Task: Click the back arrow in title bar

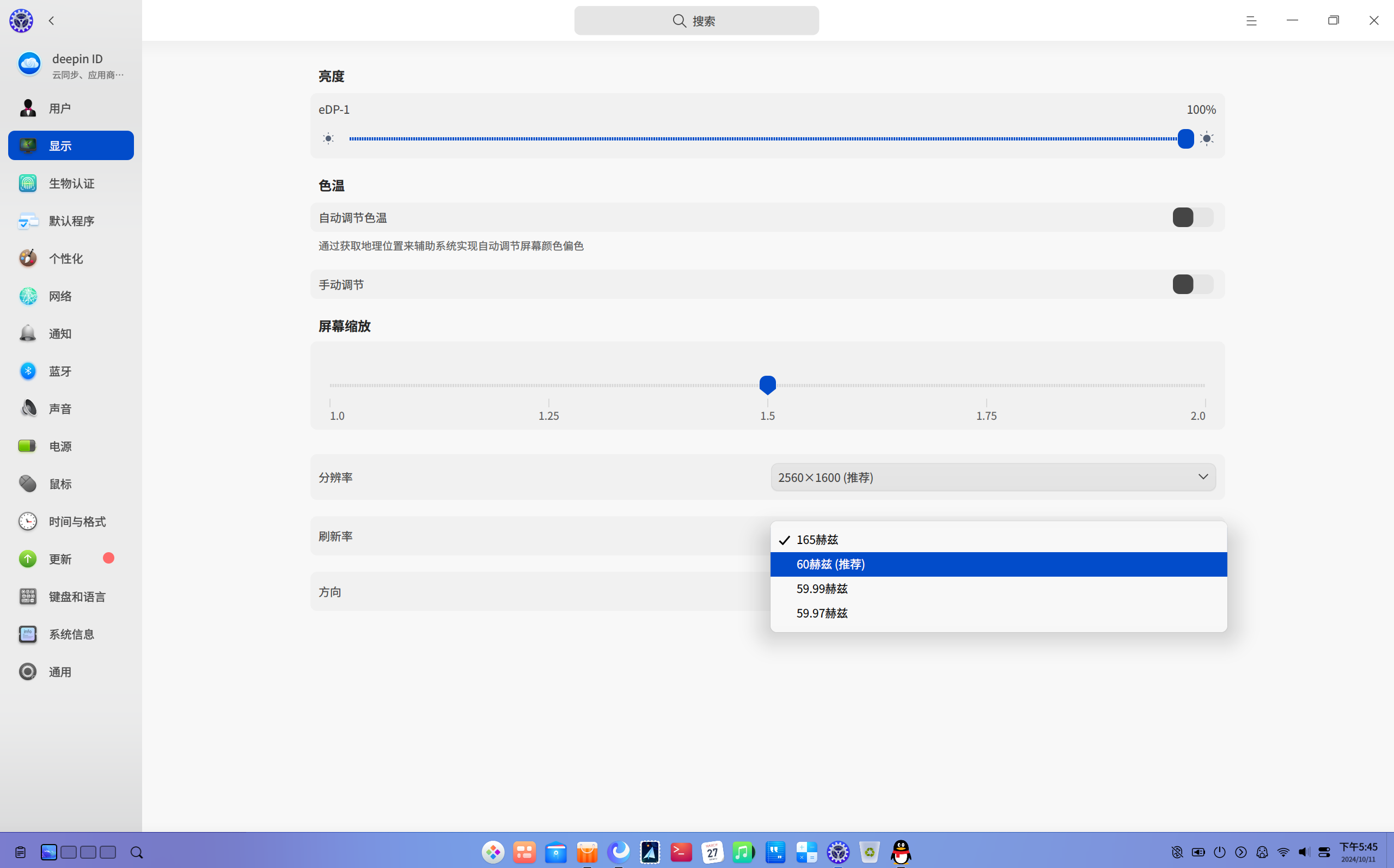Action: (52, 21)
